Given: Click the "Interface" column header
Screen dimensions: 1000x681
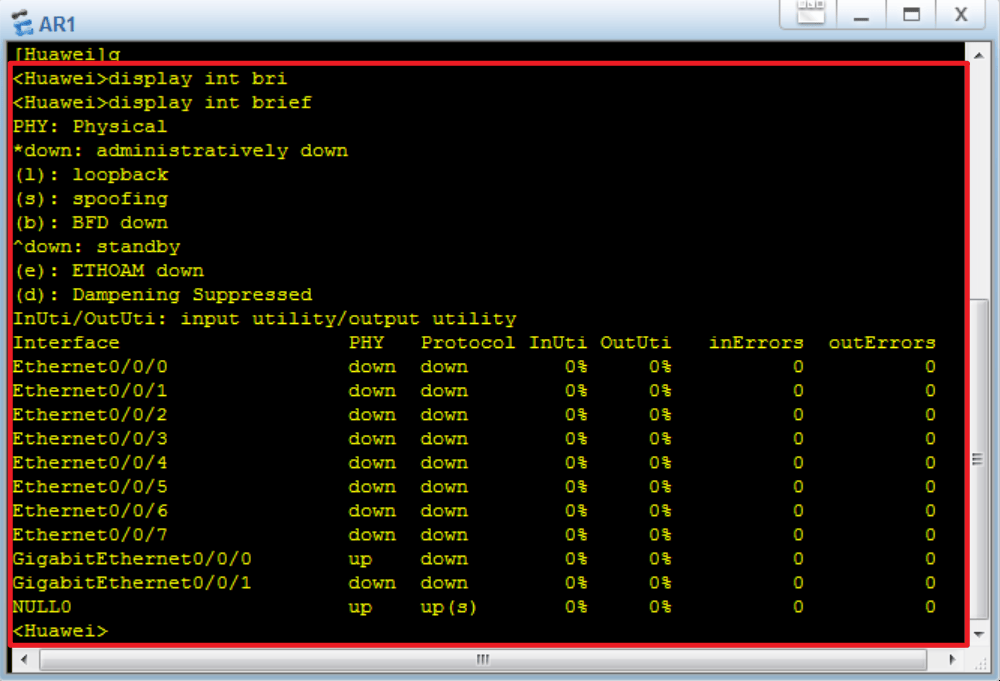Looking at the screenshot, I should [x=66, y=342].
